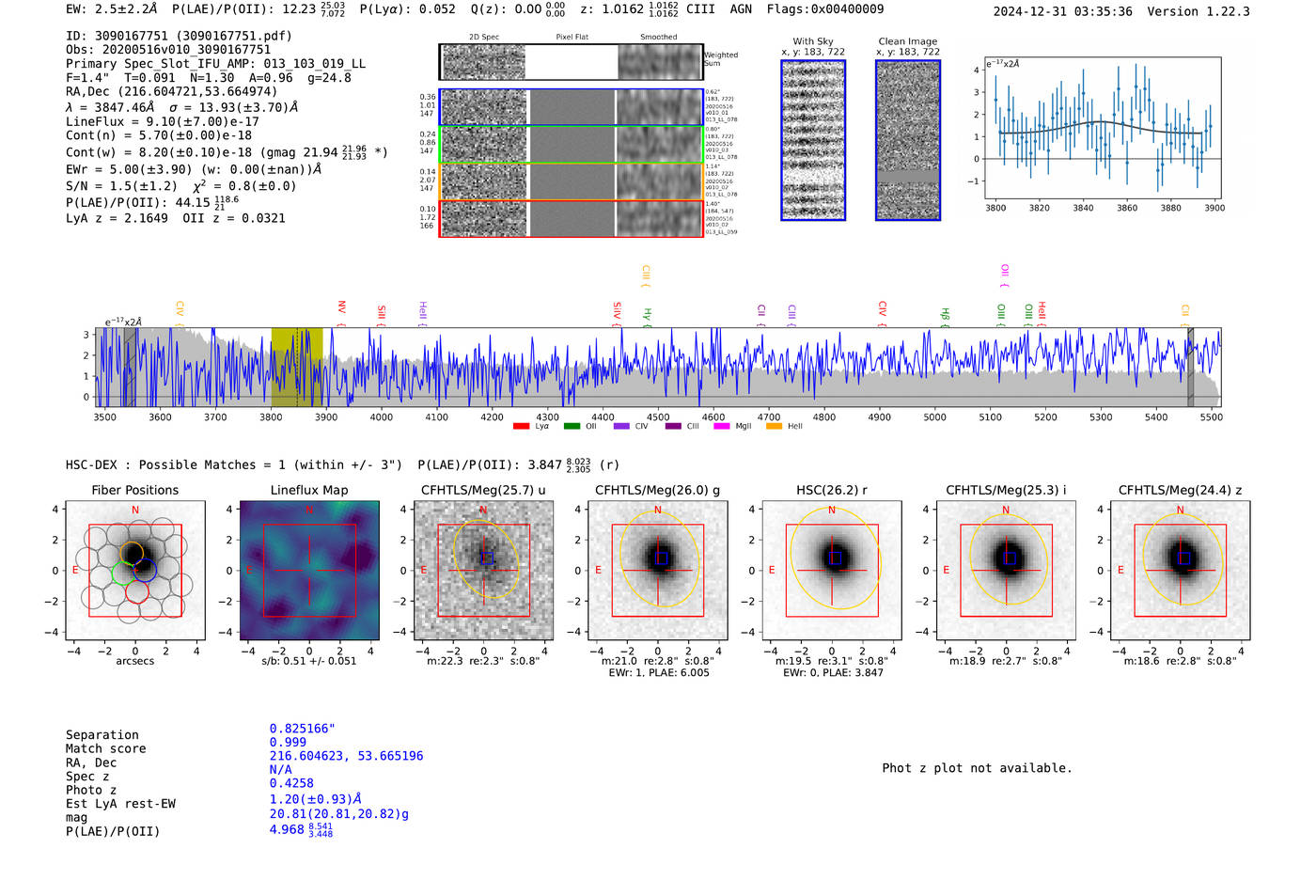Viewport: 1316px width, 896px height.
Task: Click the blue-bordered 2D spec fiber row
Action: [x=572, y=107]
